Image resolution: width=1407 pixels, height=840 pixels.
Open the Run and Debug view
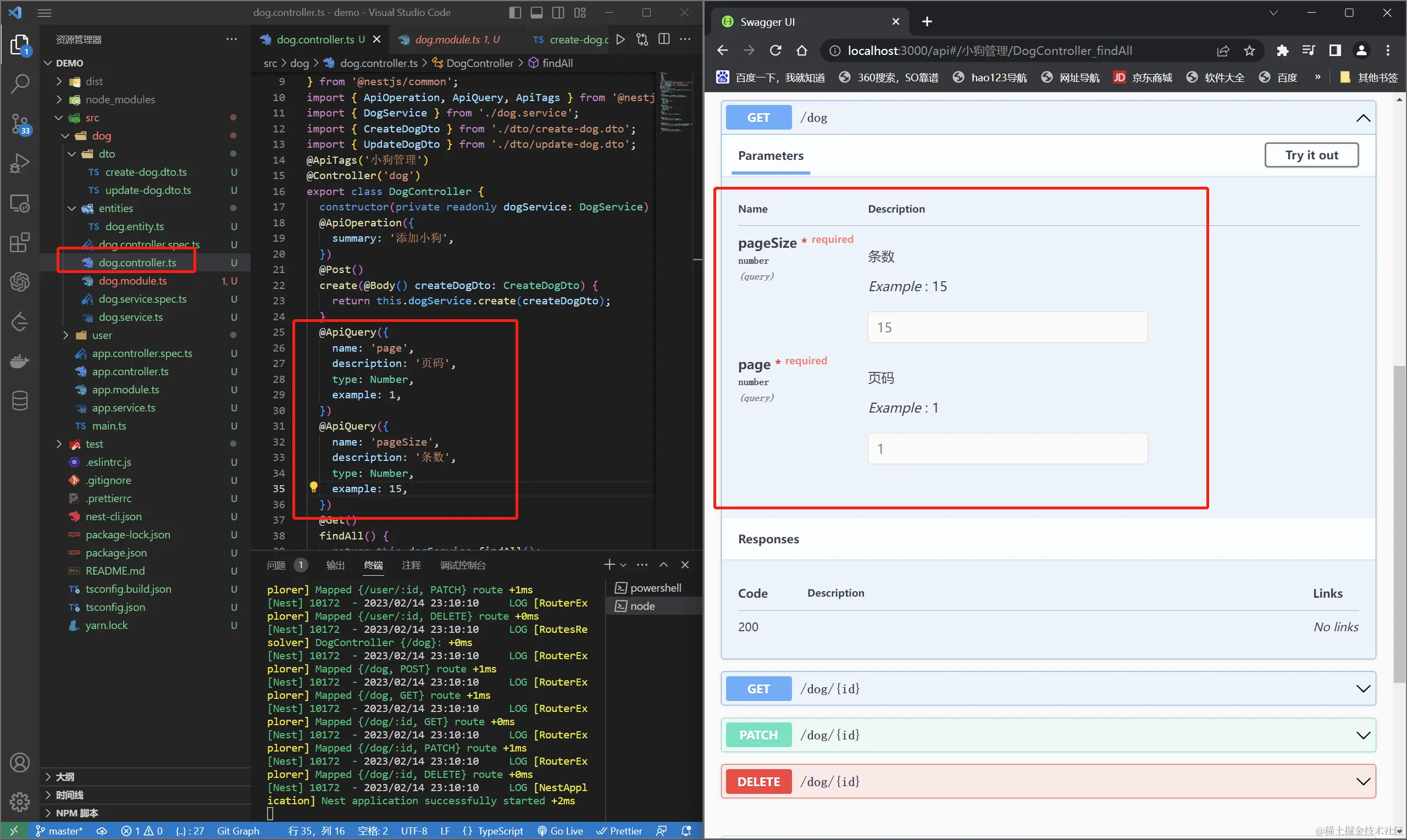(x=20, y=163)
